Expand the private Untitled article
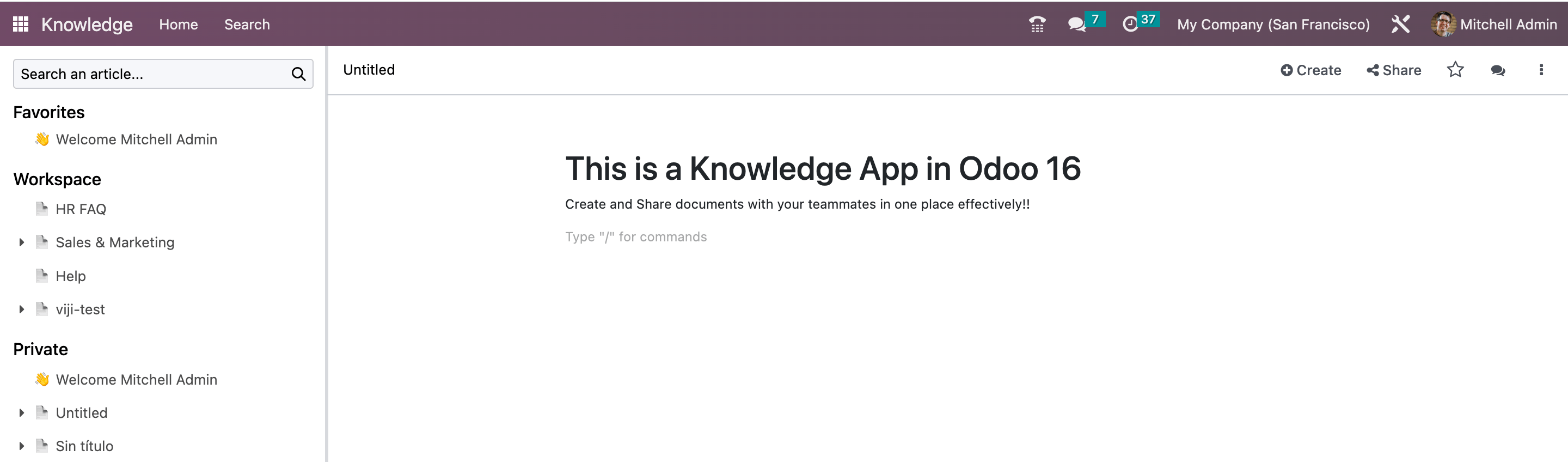Viewport: 1568px width, 462px height. click(x=22, y=414)
